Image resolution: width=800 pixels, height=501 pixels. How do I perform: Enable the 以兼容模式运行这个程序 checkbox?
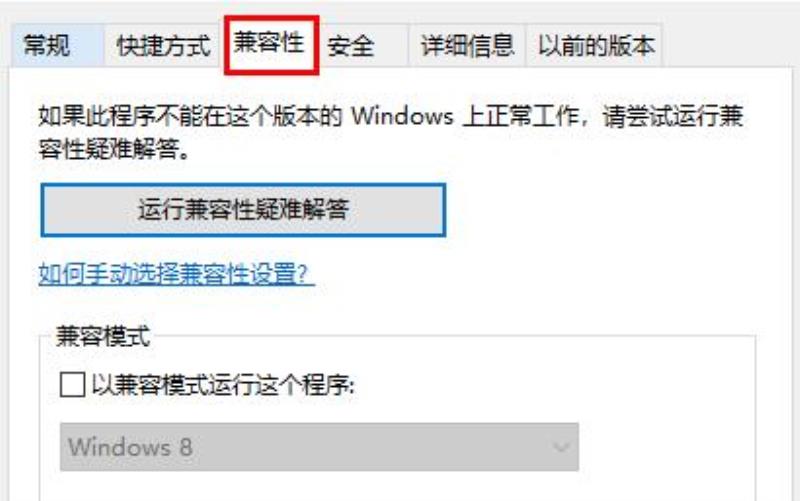(72, 384)
